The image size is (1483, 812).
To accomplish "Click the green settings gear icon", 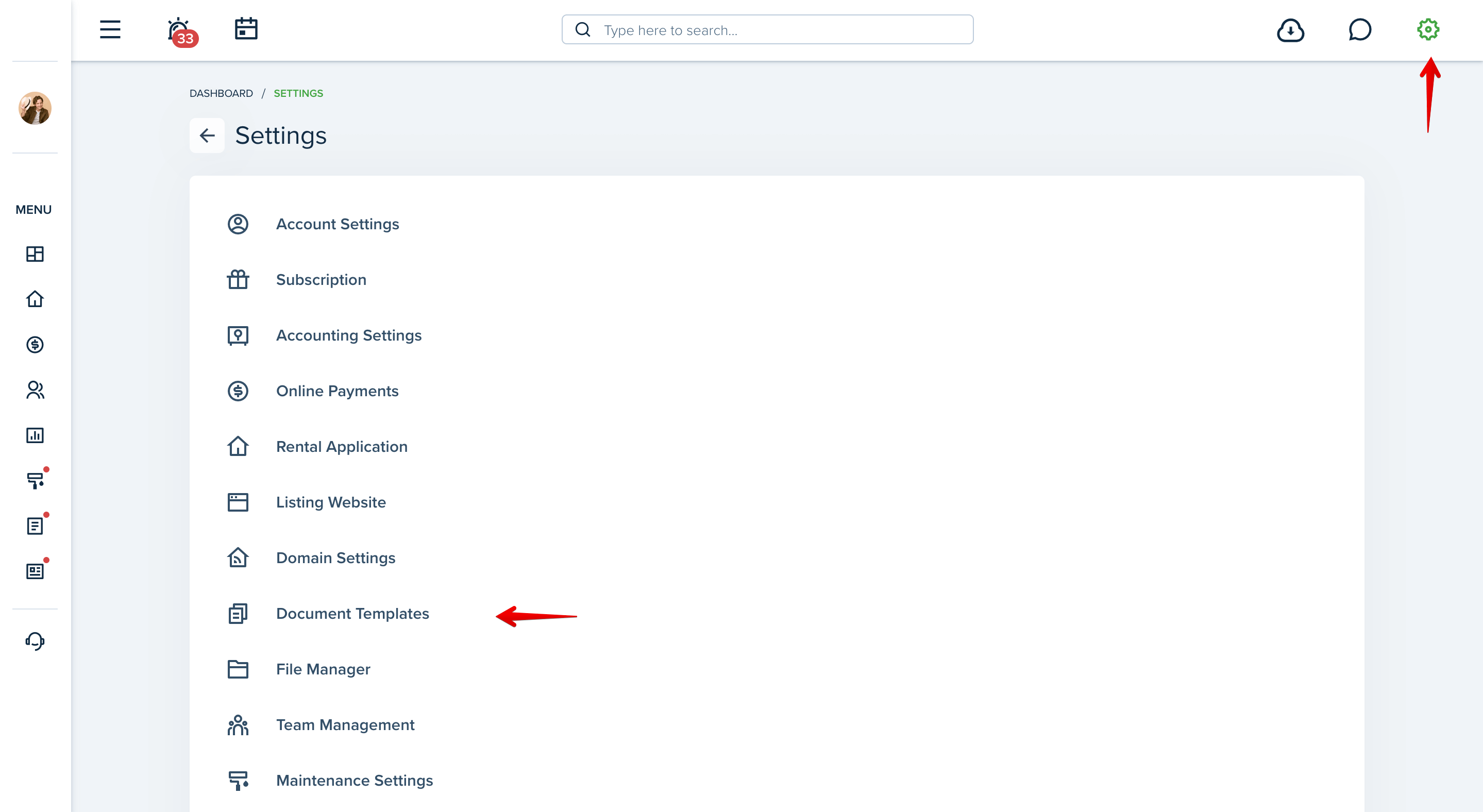I will (x=1428, y=29).
